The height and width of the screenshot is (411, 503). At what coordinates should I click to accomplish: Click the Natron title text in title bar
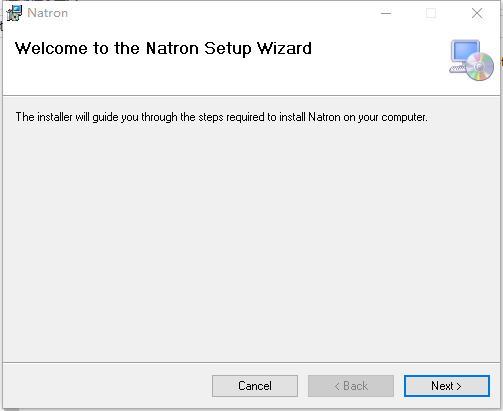[x=47, y=13]
